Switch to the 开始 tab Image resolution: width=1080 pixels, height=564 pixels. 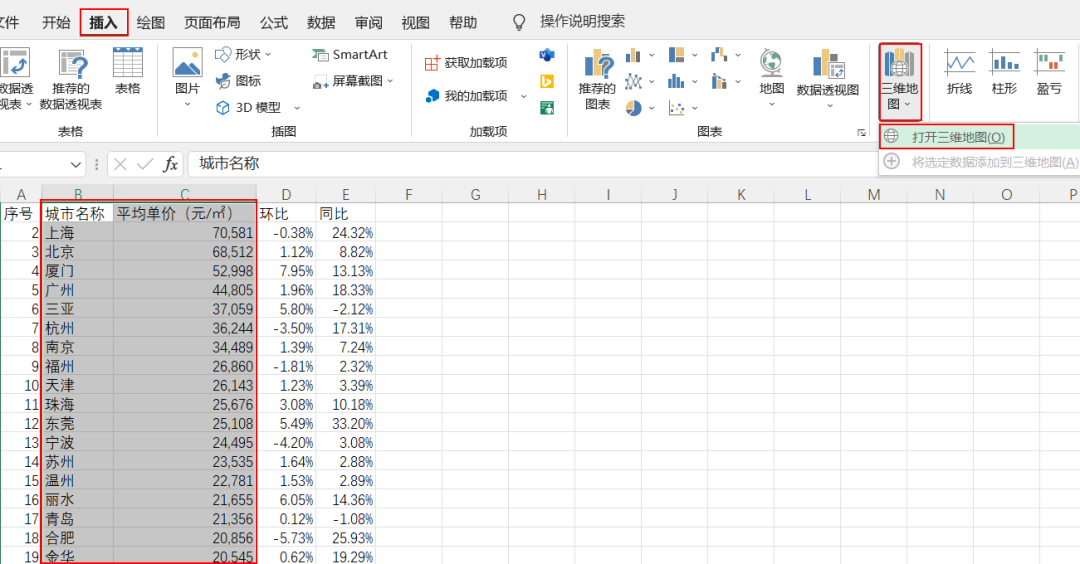(56, 22)
